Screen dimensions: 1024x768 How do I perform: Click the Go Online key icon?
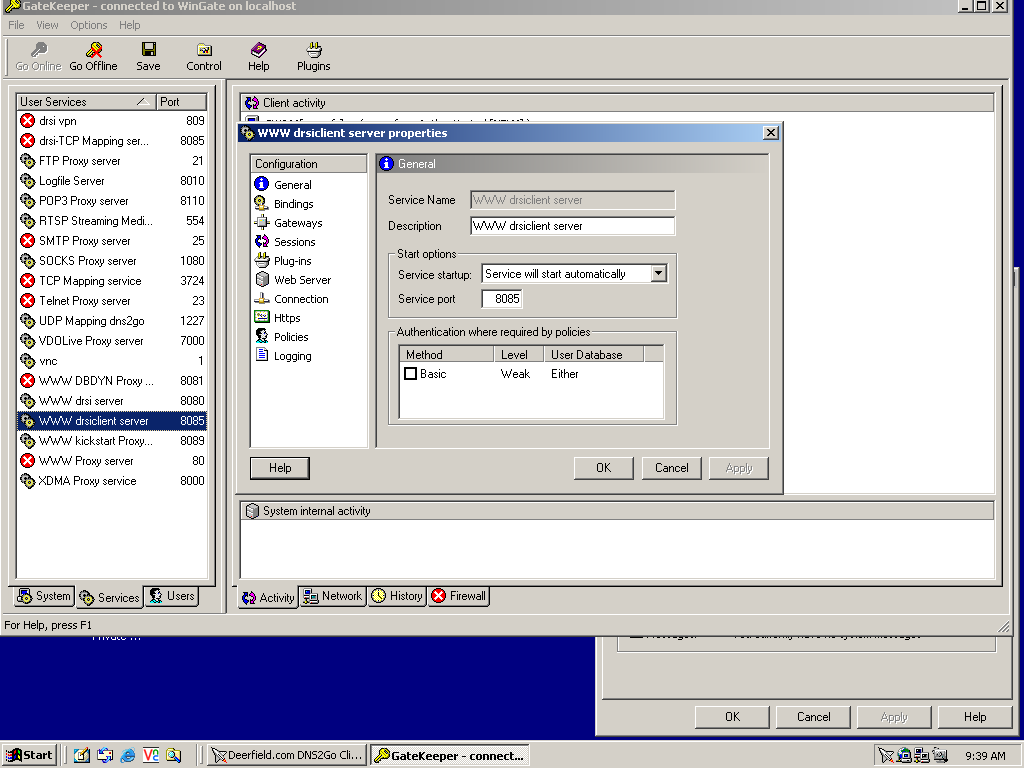(39, 50)
